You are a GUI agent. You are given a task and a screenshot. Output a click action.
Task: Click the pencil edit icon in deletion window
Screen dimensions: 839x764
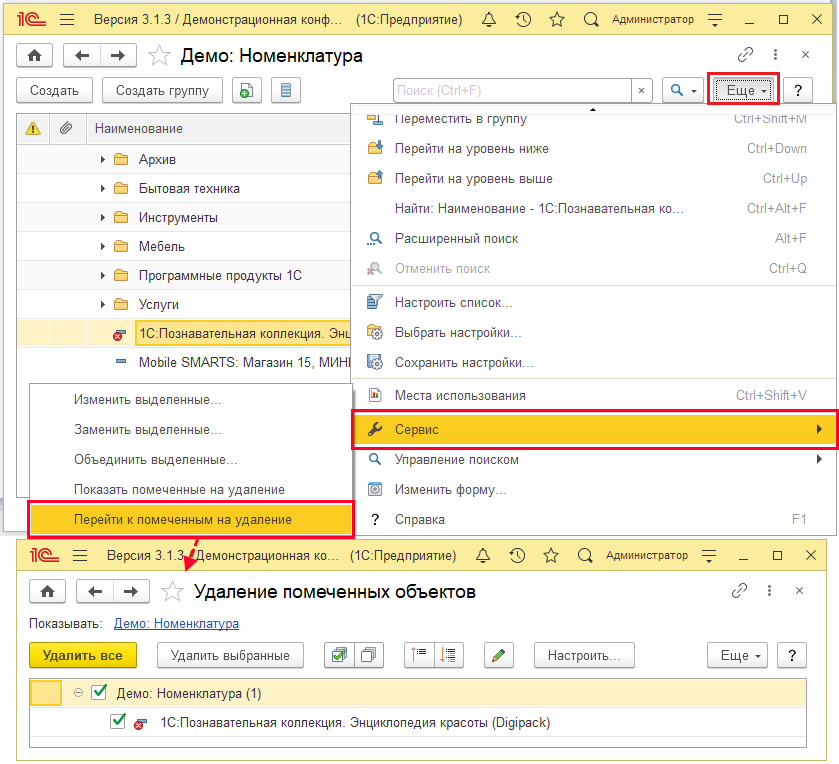tap(499, 655)
